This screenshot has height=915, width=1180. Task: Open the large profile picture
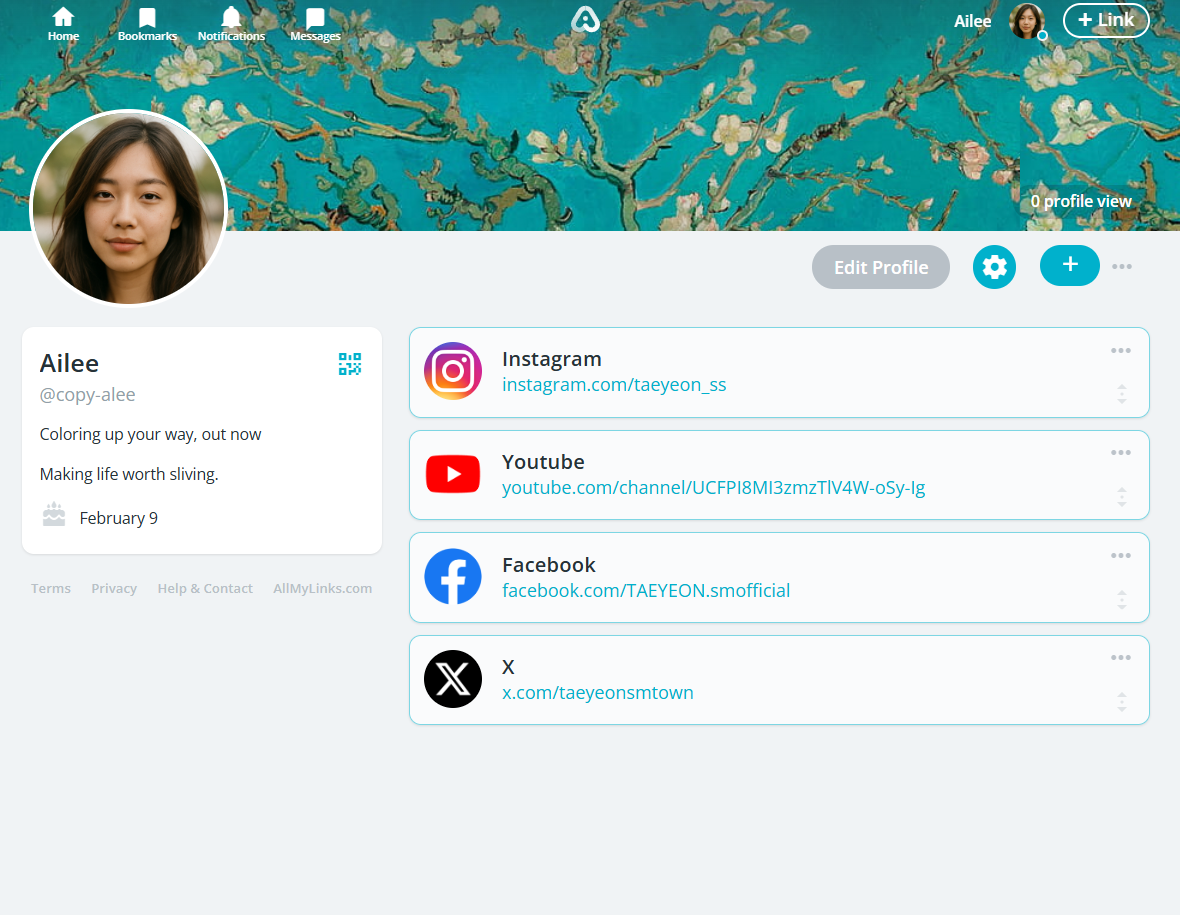[x=129, y=208]
